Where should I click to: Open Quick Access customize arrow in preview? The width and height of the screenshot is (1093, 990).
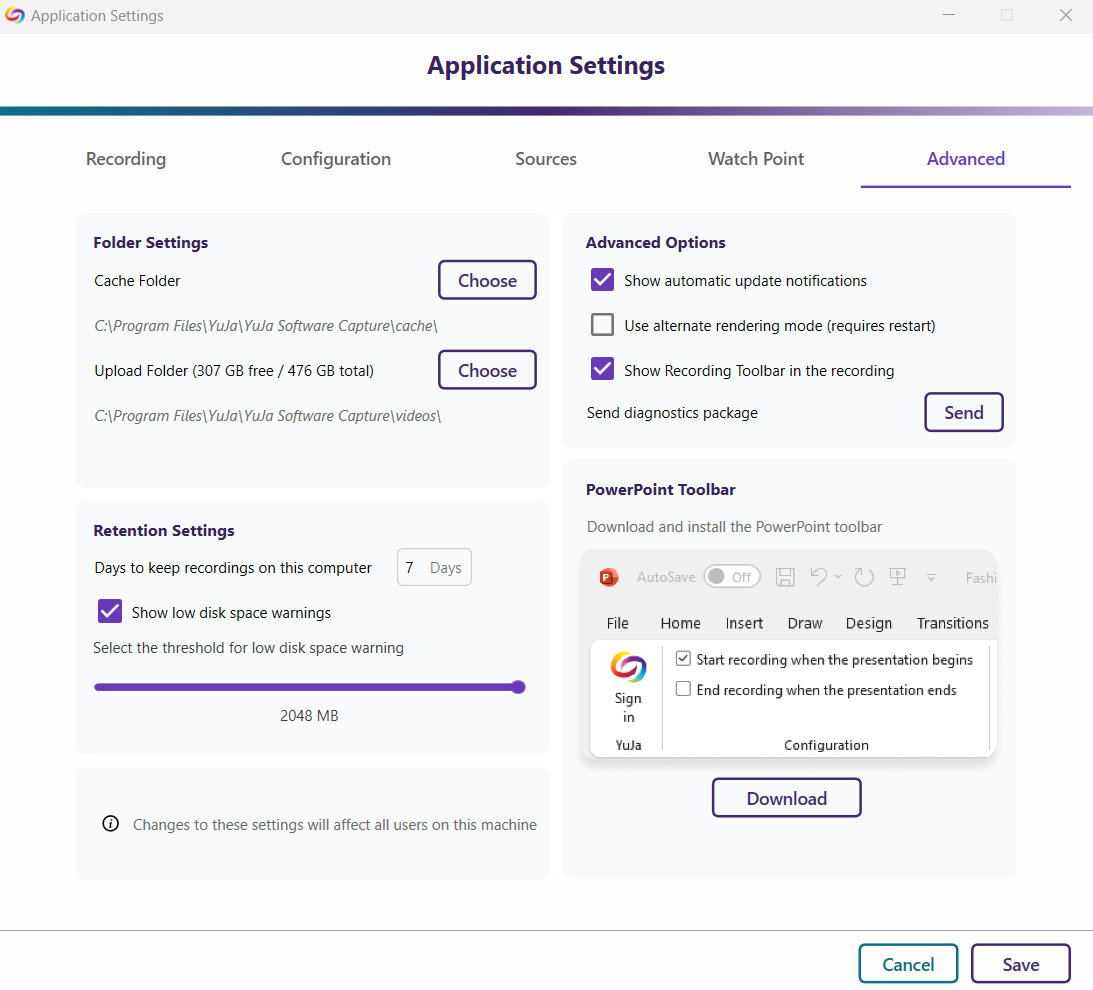pos(931,577)
